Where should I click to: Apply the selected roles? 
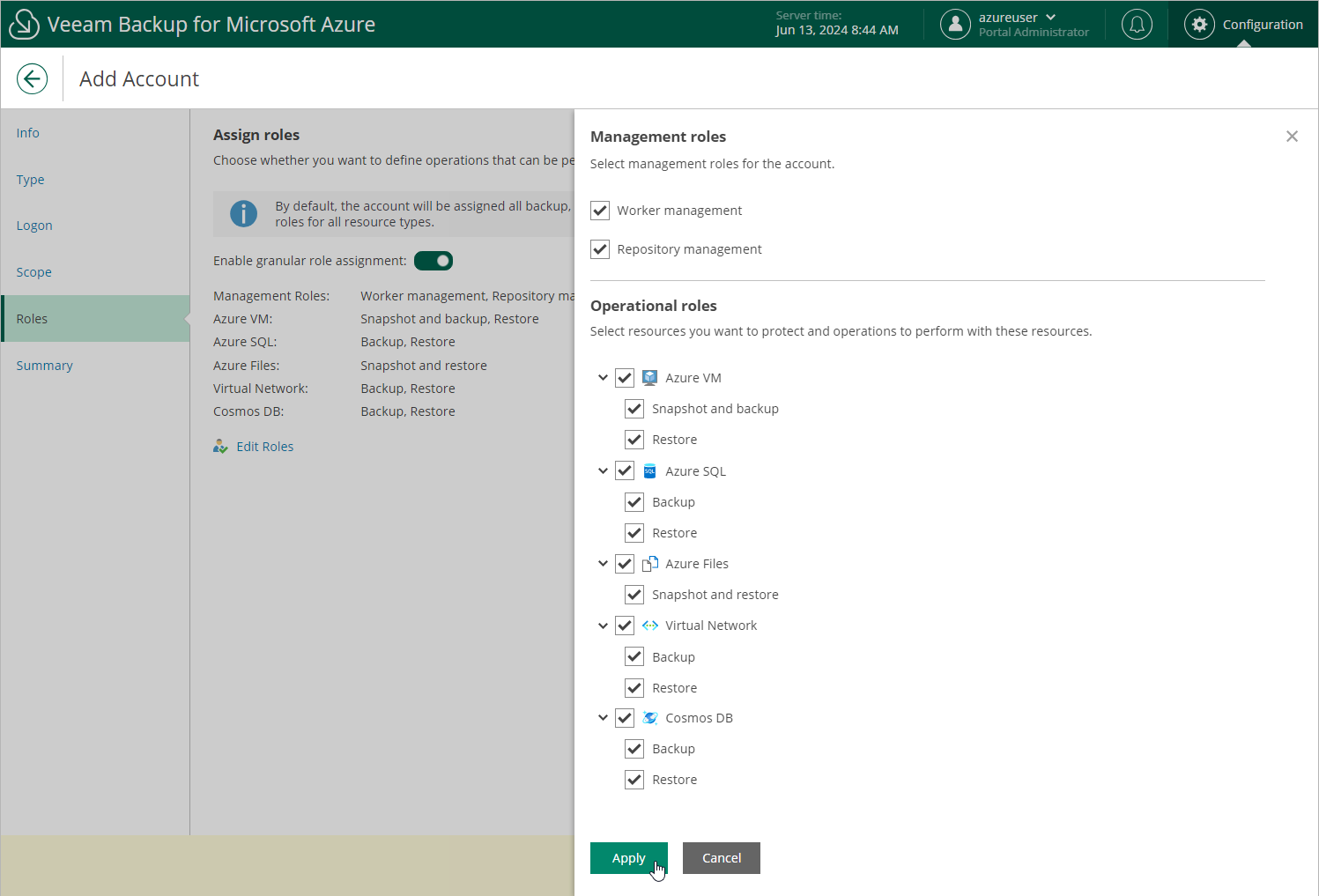click(629, 858)
